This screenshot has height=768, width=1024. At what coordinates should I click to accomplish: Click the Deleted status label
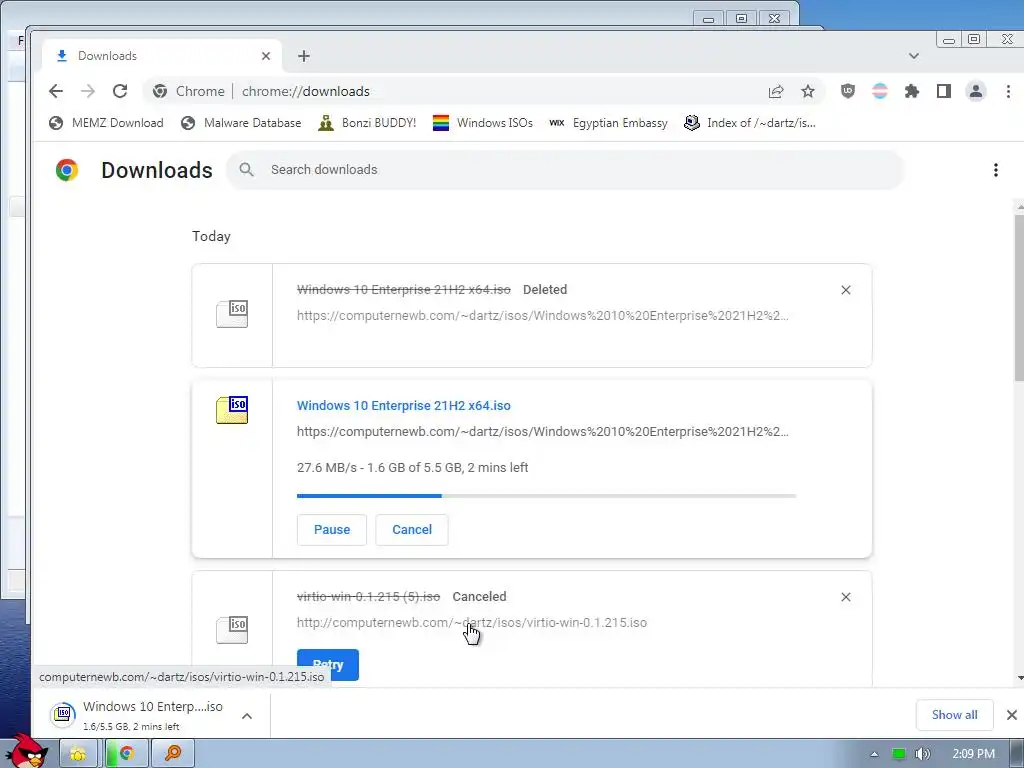[x=545, y=289]
